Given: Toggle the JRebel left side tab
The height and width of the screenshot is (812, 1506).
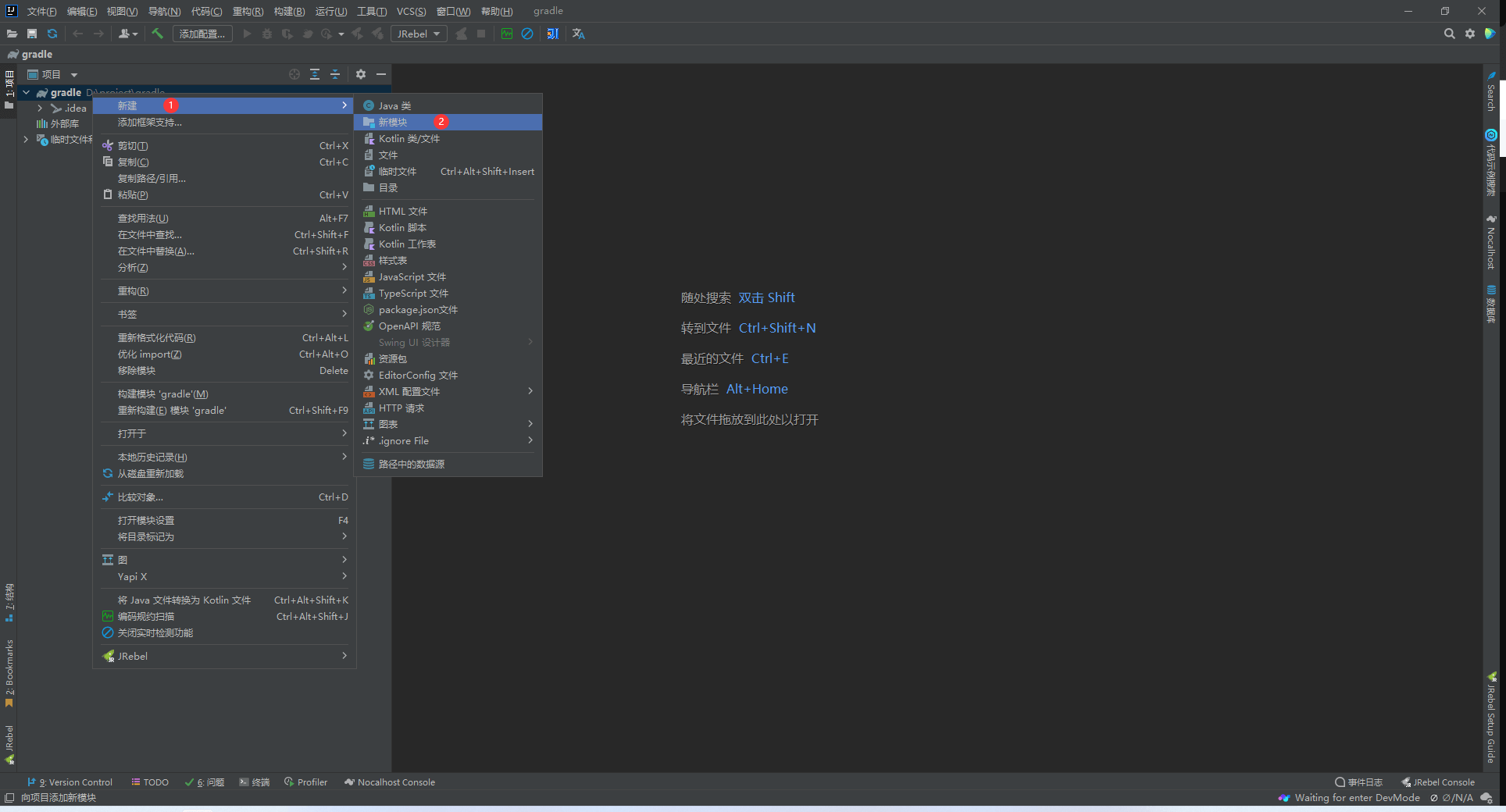Looking at the screenshot, I should 9,744.
